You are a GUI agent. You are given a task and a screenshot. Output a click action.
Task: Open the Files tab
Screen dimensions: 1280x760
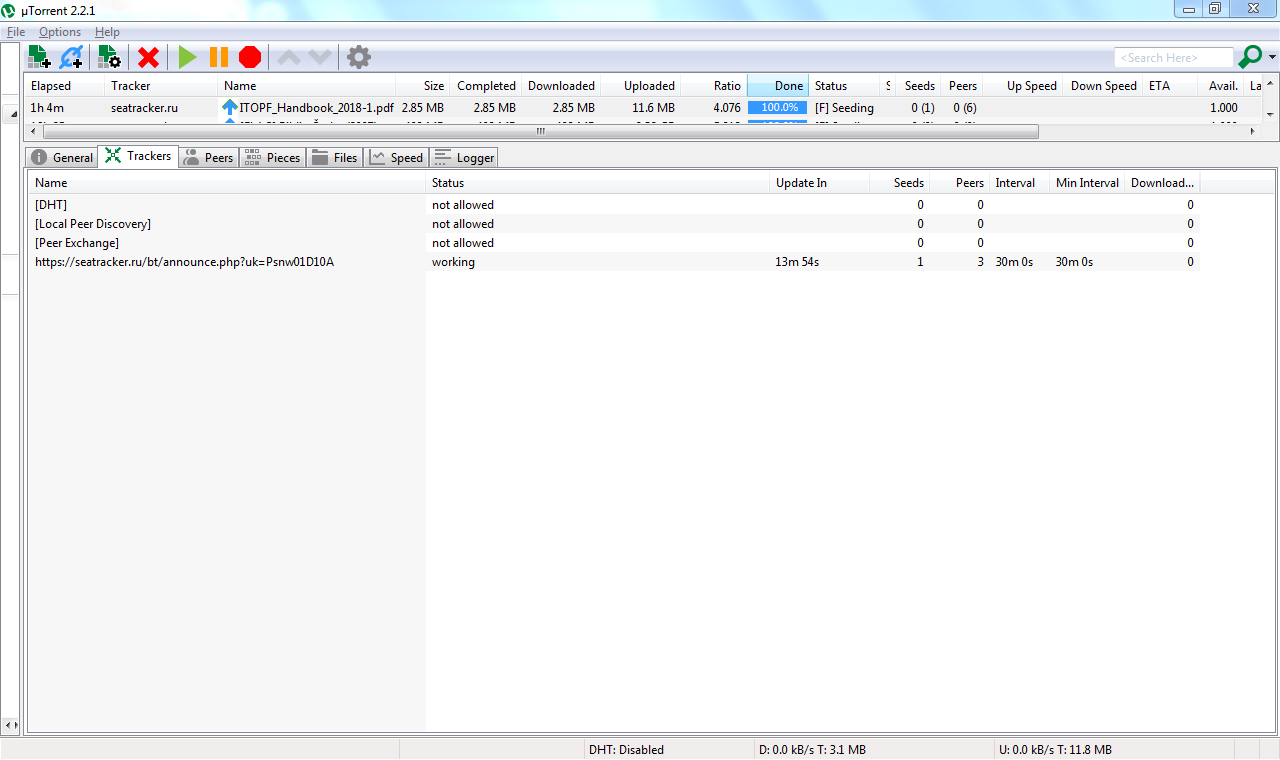pyautogui.click(x=334, y=157)
